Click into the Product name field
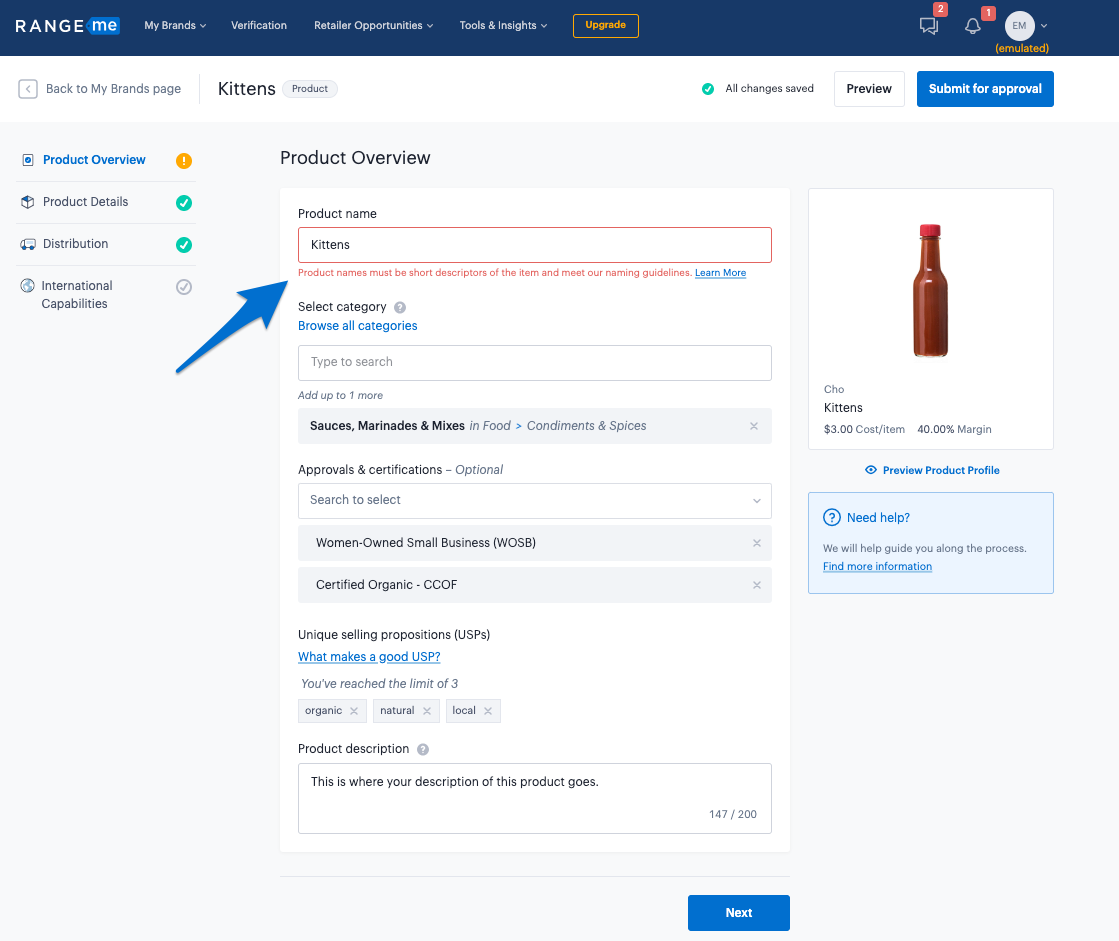 (534, 245)
